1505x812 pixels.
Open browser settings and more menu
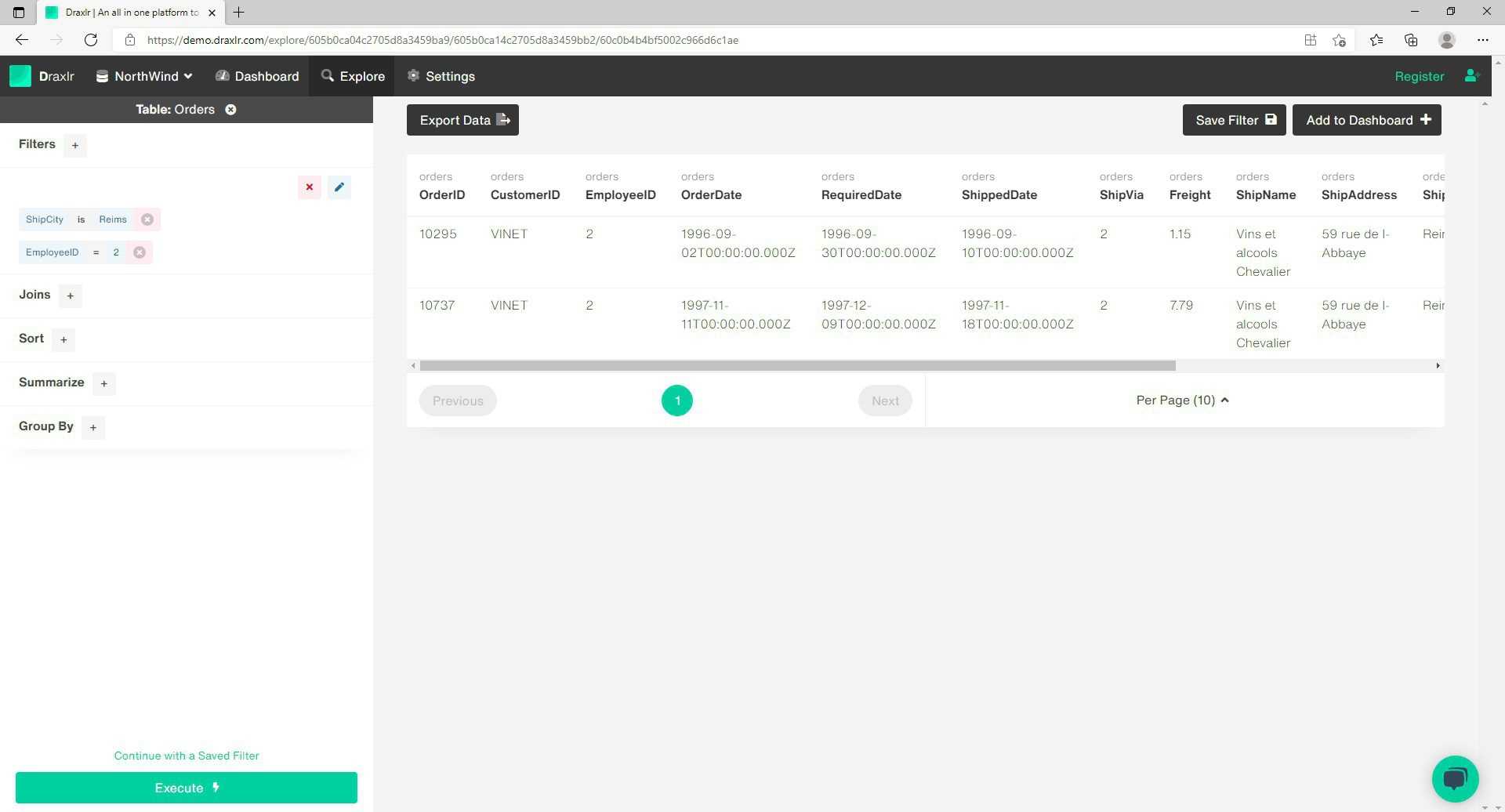tap(1482, 40)
